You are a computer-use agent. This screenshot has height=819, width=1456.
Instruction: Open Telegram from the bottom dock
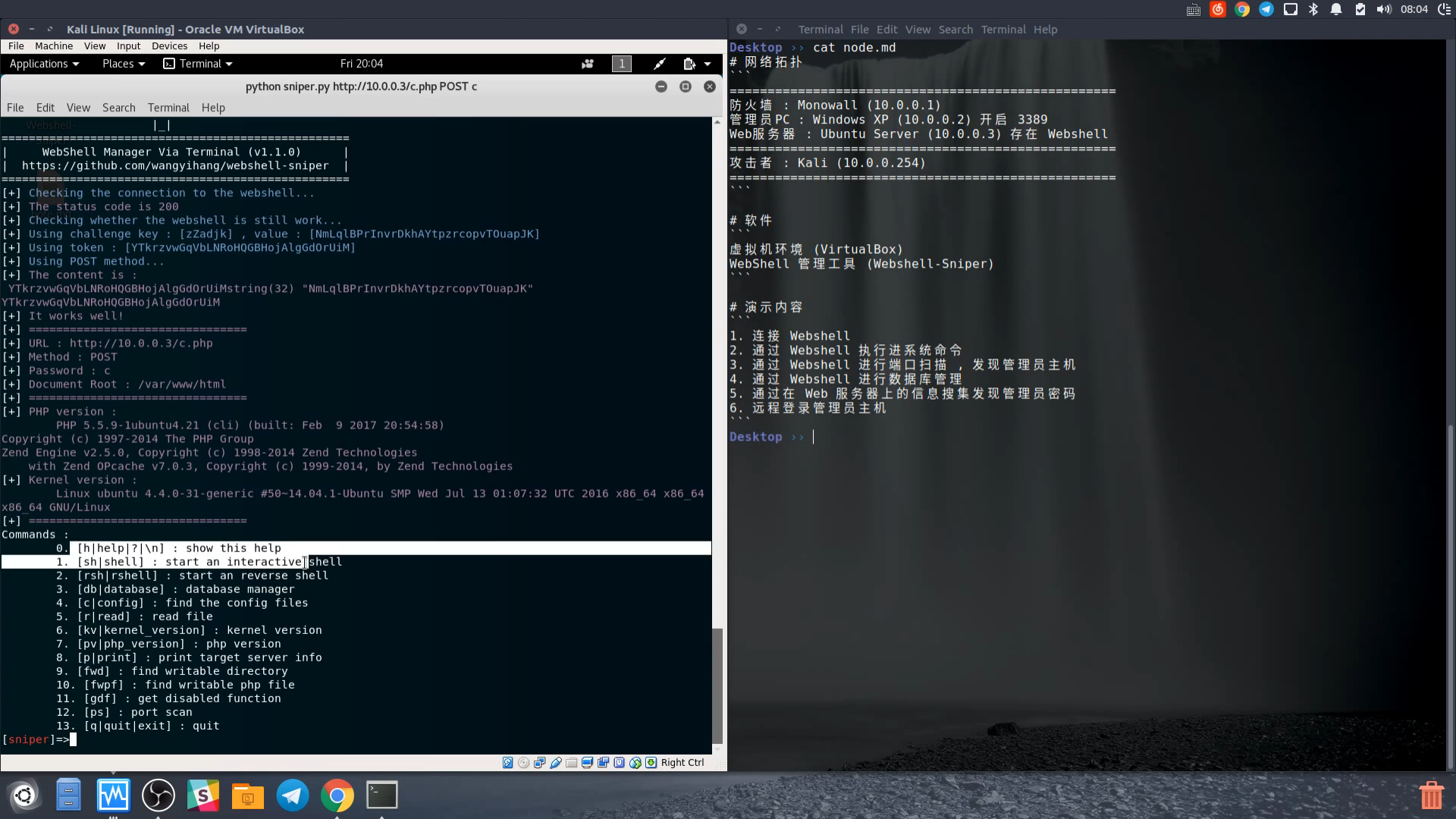coord(292,795)
